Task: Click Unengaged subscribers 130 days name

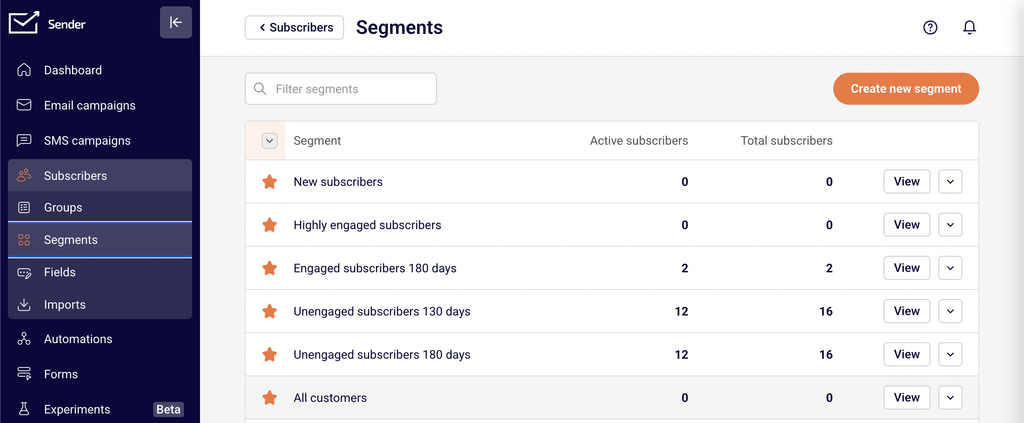Action: tap(382, 311)
